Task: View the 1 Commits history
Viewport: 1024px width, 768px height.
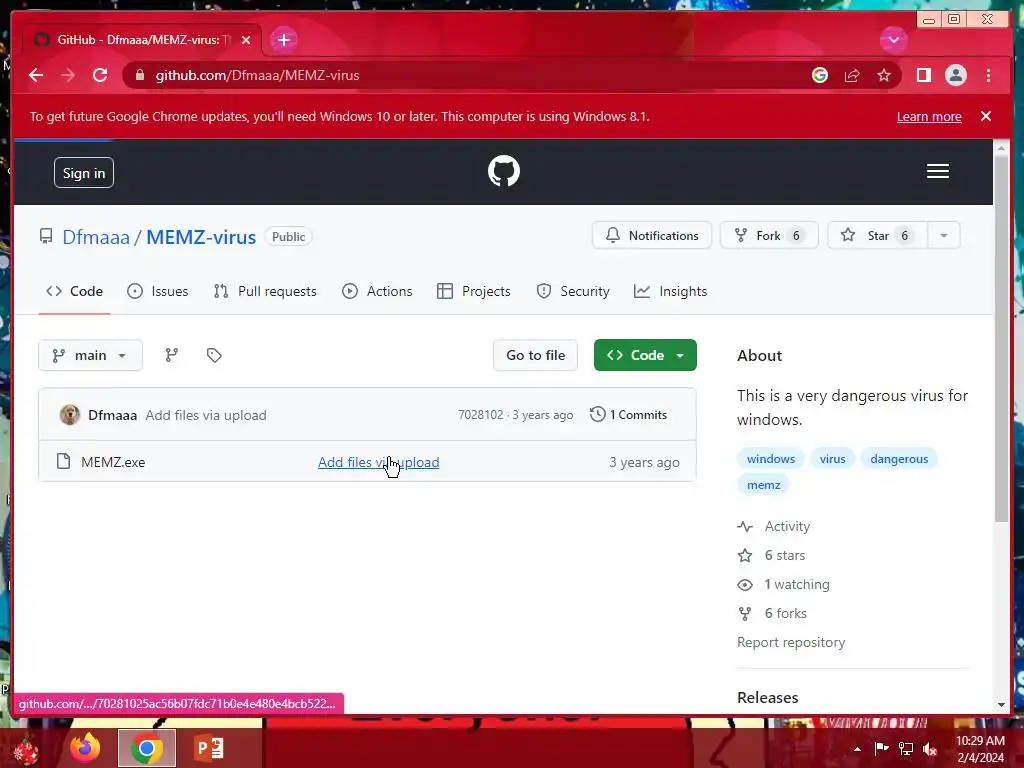Action: pyautogui.click(x=628, y=415)
